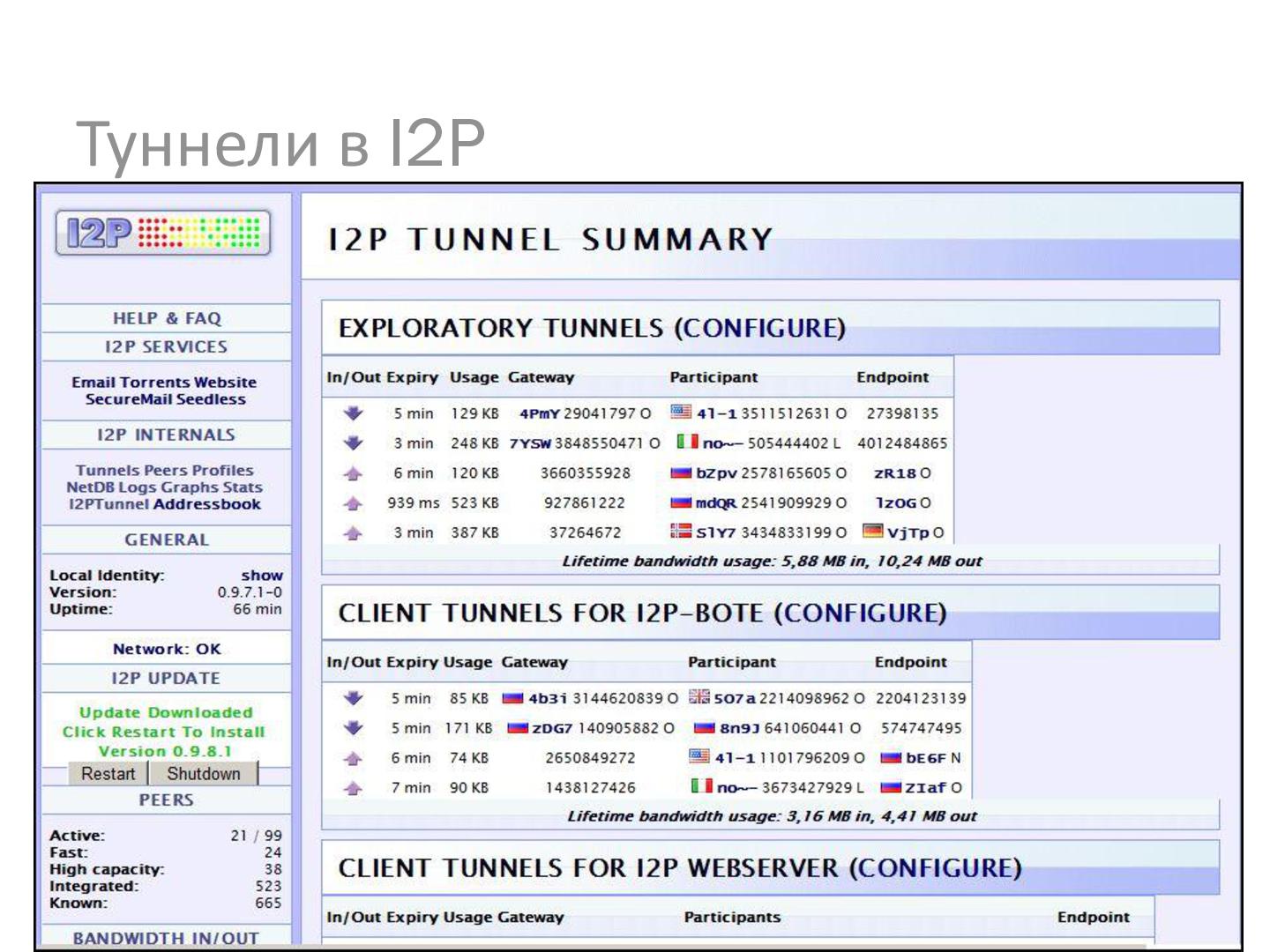Image resolution: width=1270 pixels, height=952 pixels.
Task: Open the I2P Internals section
Action: 167,435
